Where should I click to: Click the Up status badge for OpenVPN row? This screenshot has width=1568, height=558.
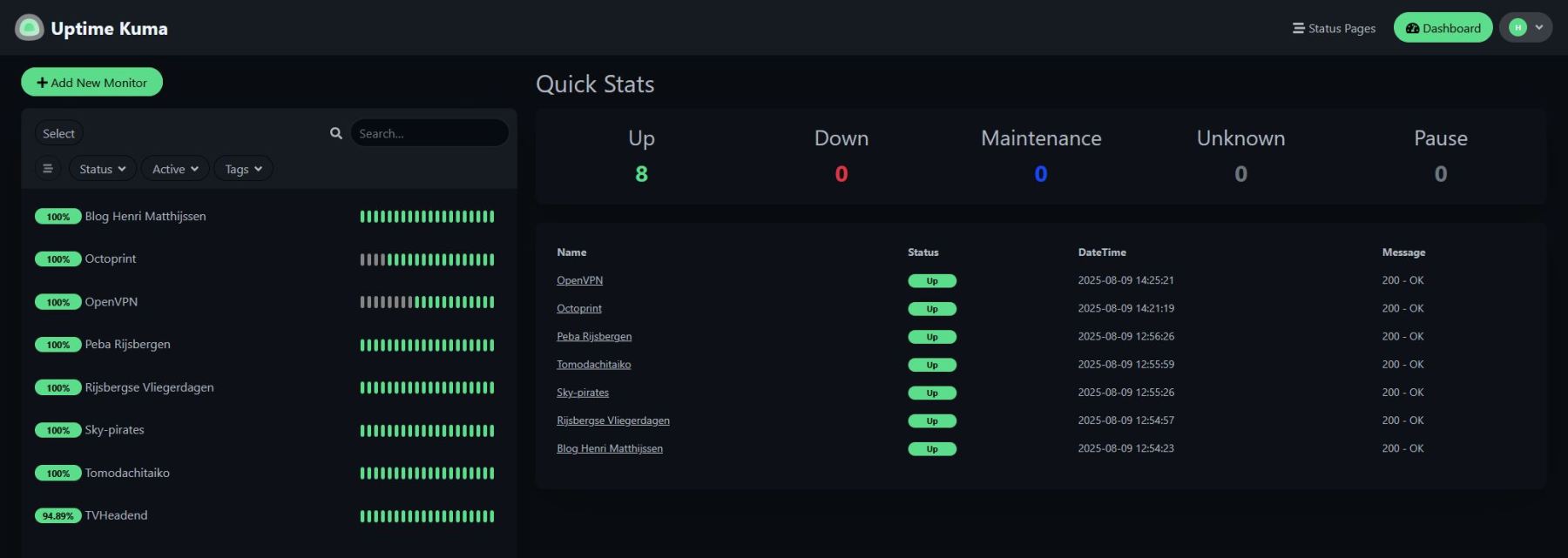[931, 281]
